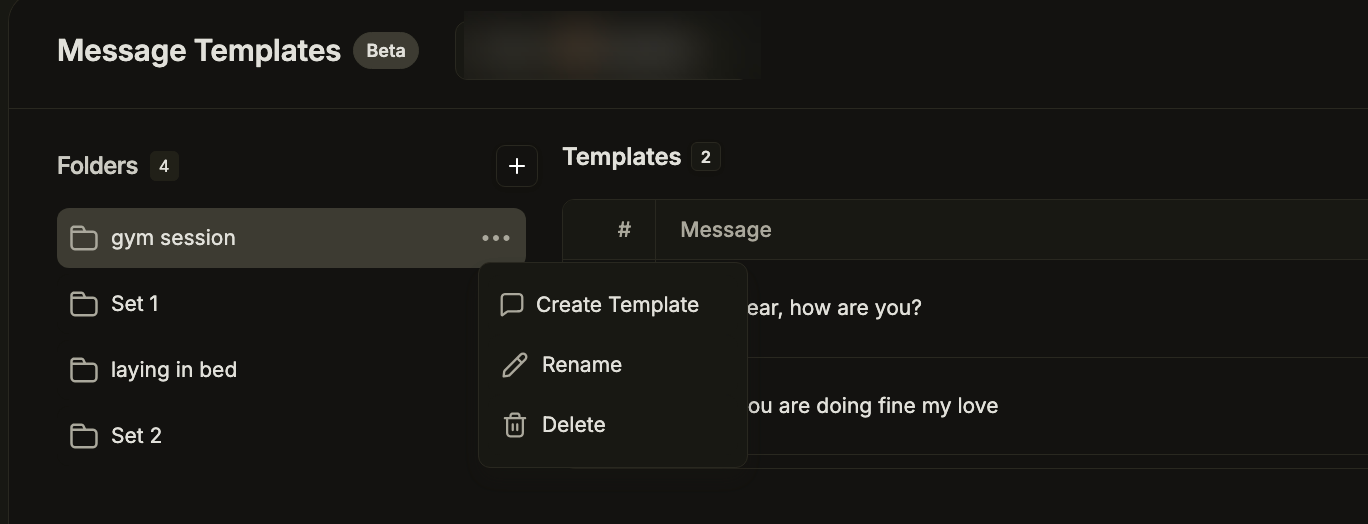Click the speech bubble icon beside Create Template

pos(512,305)
